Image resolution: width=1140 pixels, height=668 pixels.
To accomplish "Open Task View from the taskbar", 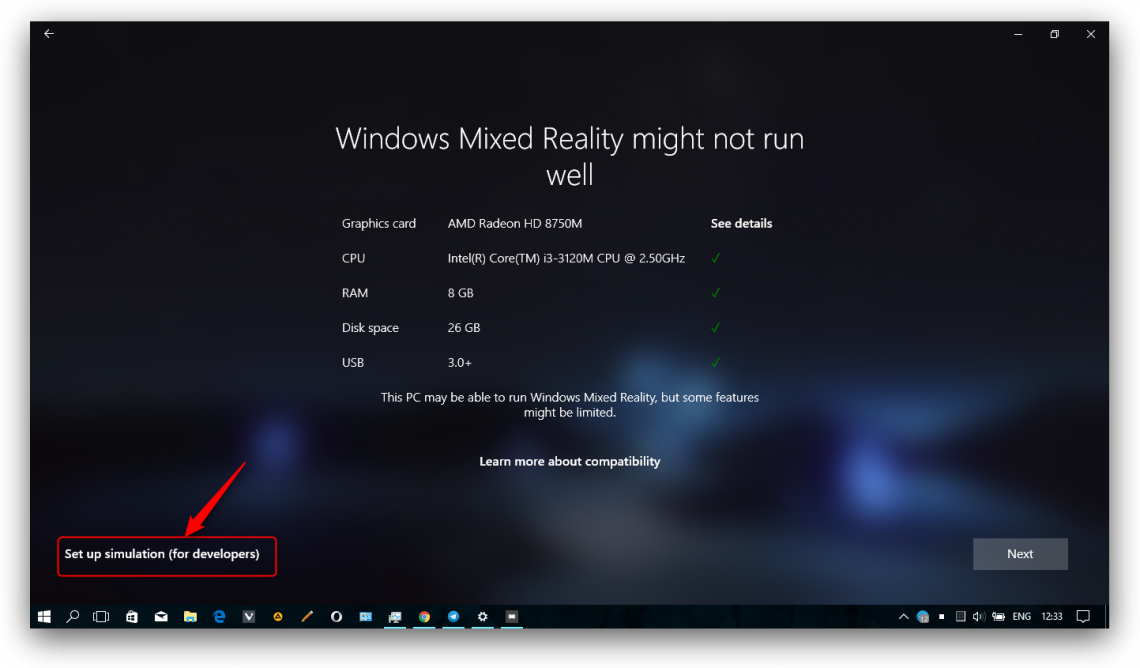I will [x=101, y=616].
